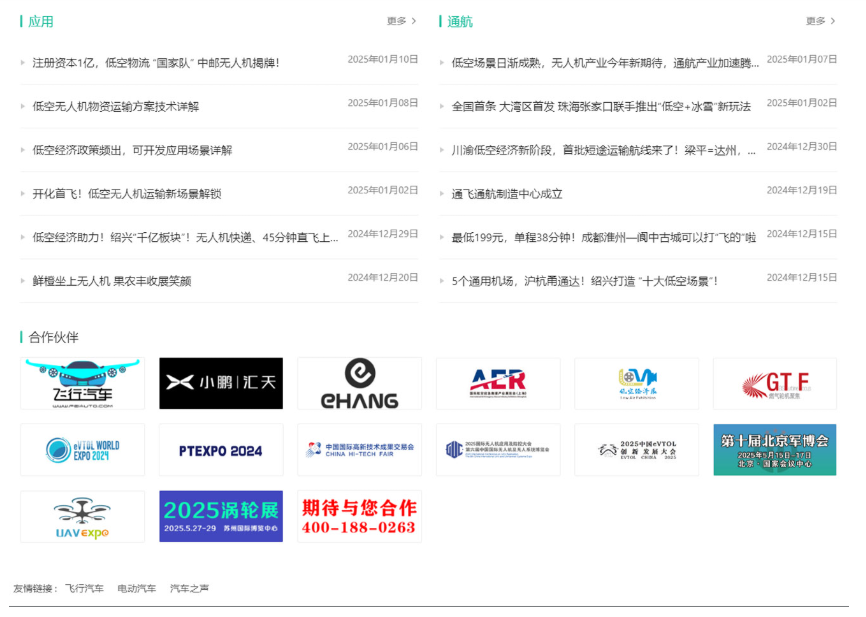Click the PTEXPO 2024 logo
This screenshot has height=617, width=866.
[x=221, y=450]
